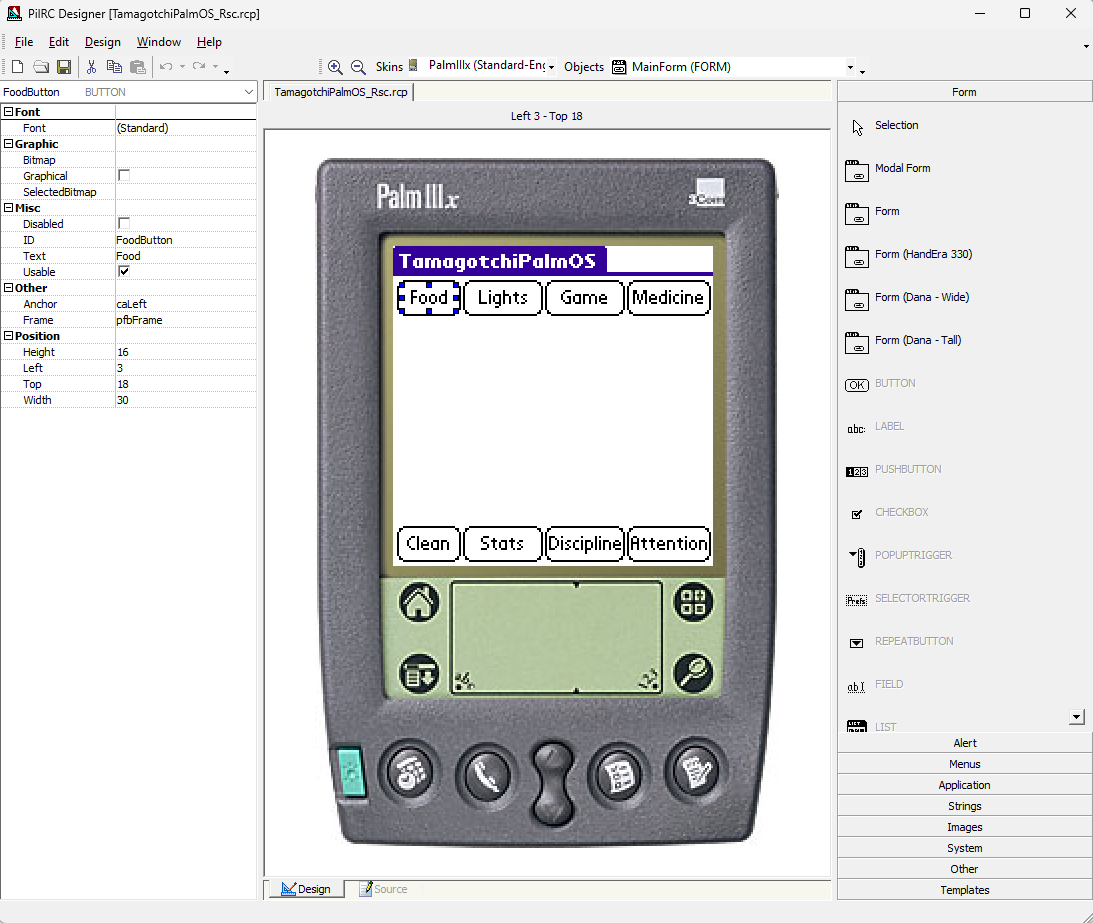The height and width of the screenshot is (923, 1093).
Task: Select the Medicine button on the form
Action: pos(668,298)
